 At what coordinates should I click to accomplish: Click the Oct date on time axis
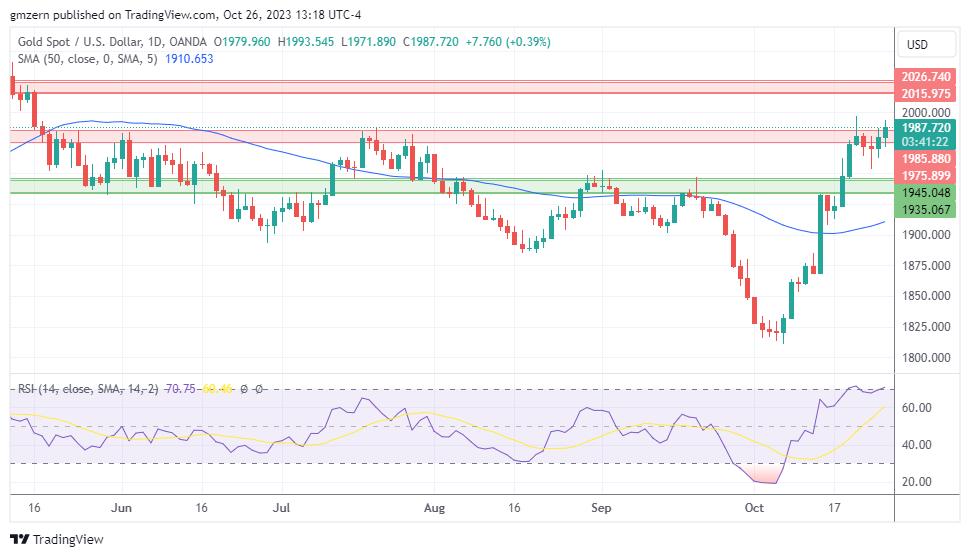(755, 507)
